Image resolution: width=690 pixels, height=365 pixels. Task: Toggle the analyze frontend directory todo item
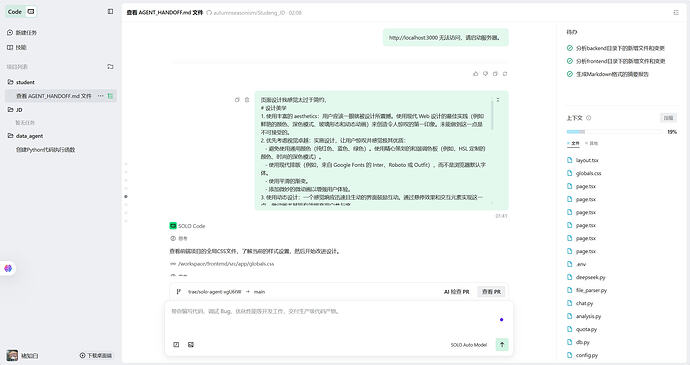click(616, 61)
